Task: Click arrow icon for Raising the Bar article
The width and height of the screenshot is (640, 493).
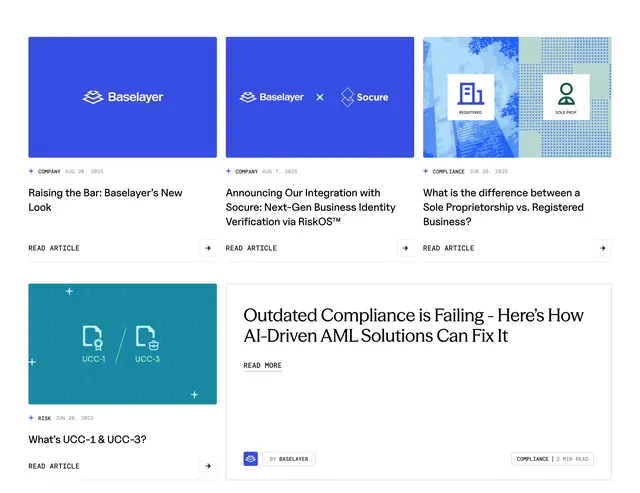Action: (208, 248)
